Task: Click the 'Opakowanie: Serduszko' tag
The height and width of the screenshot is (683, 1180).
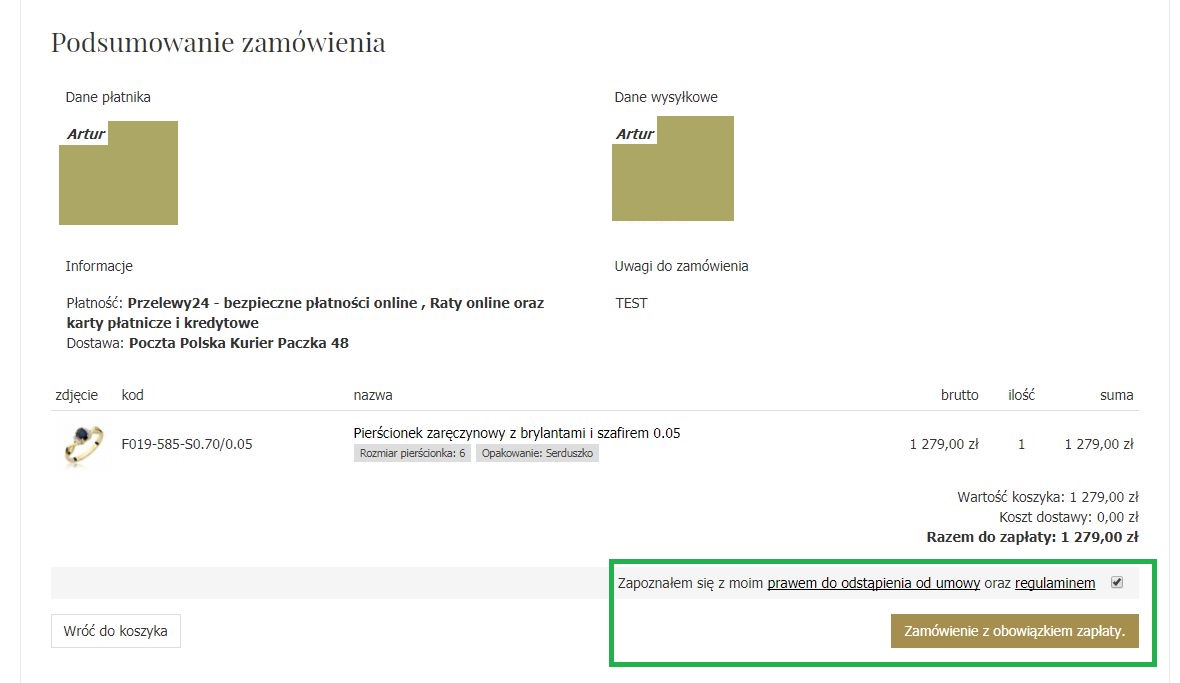Action: click(537, 453)
